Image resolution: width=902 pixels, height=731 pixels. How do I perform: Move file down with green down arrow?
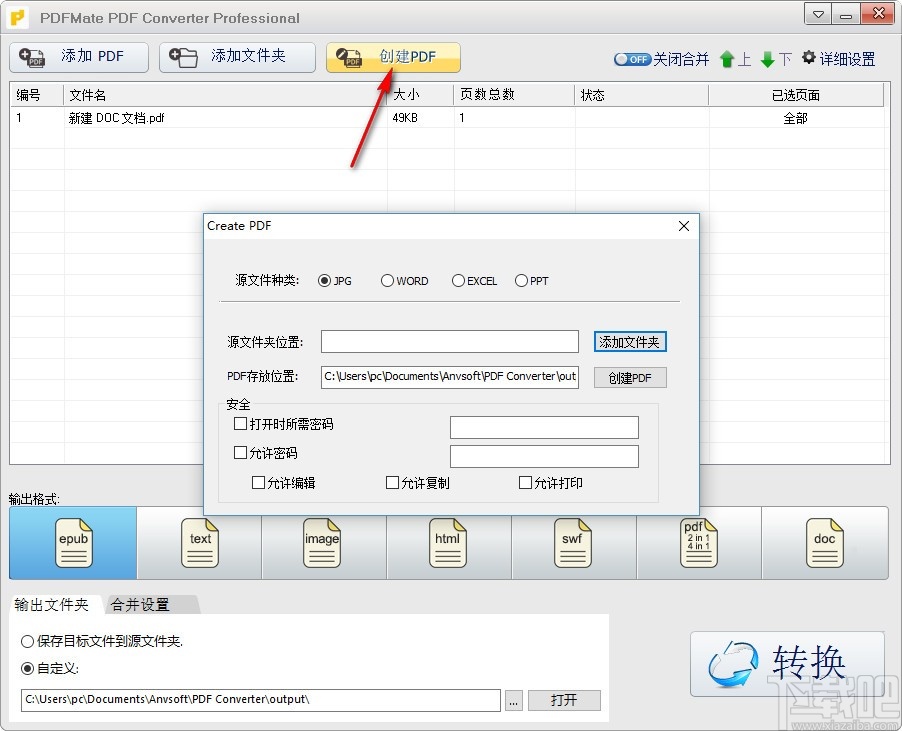(767, 59)
